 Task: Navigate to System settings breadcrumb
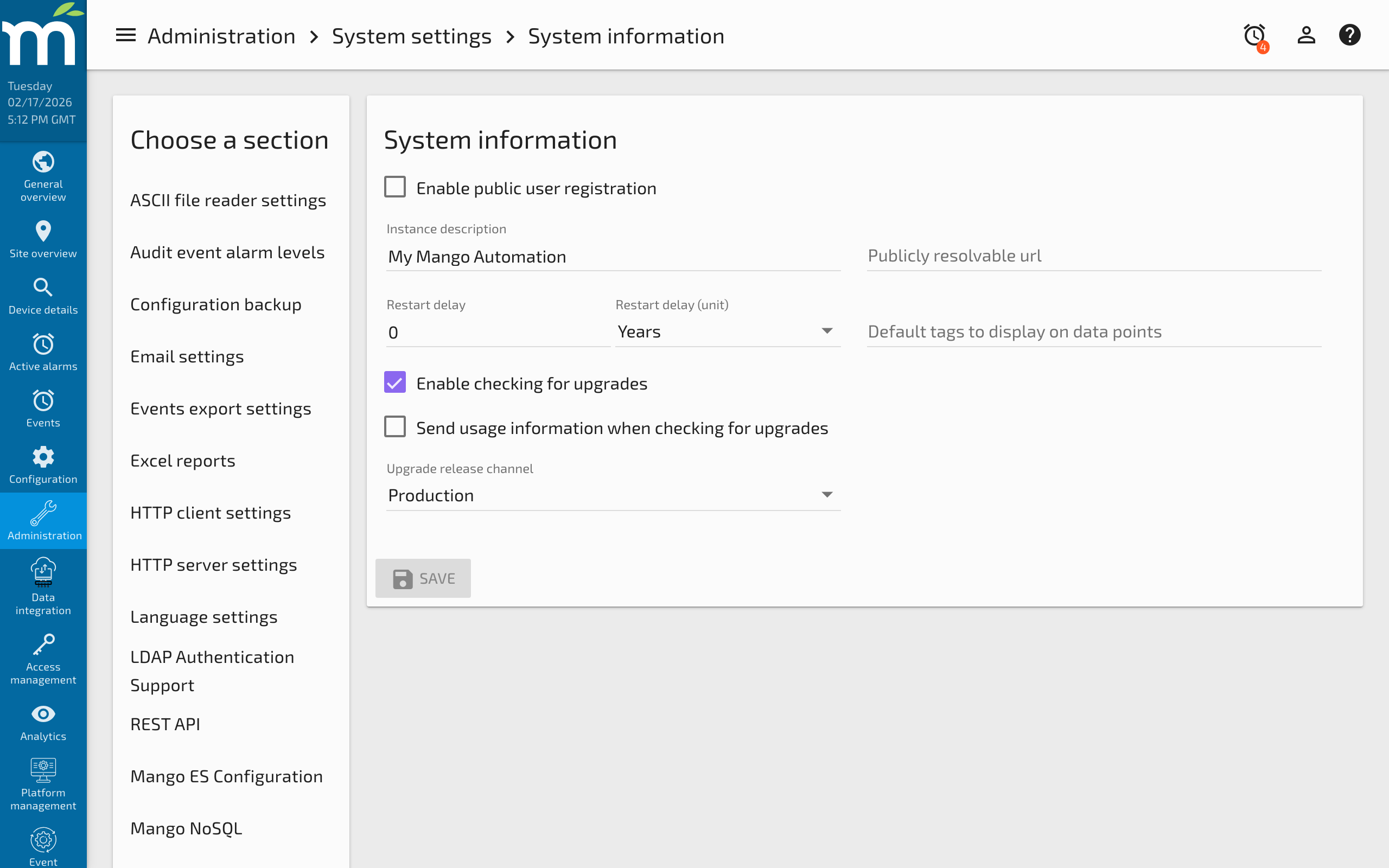tap(411, 36)
